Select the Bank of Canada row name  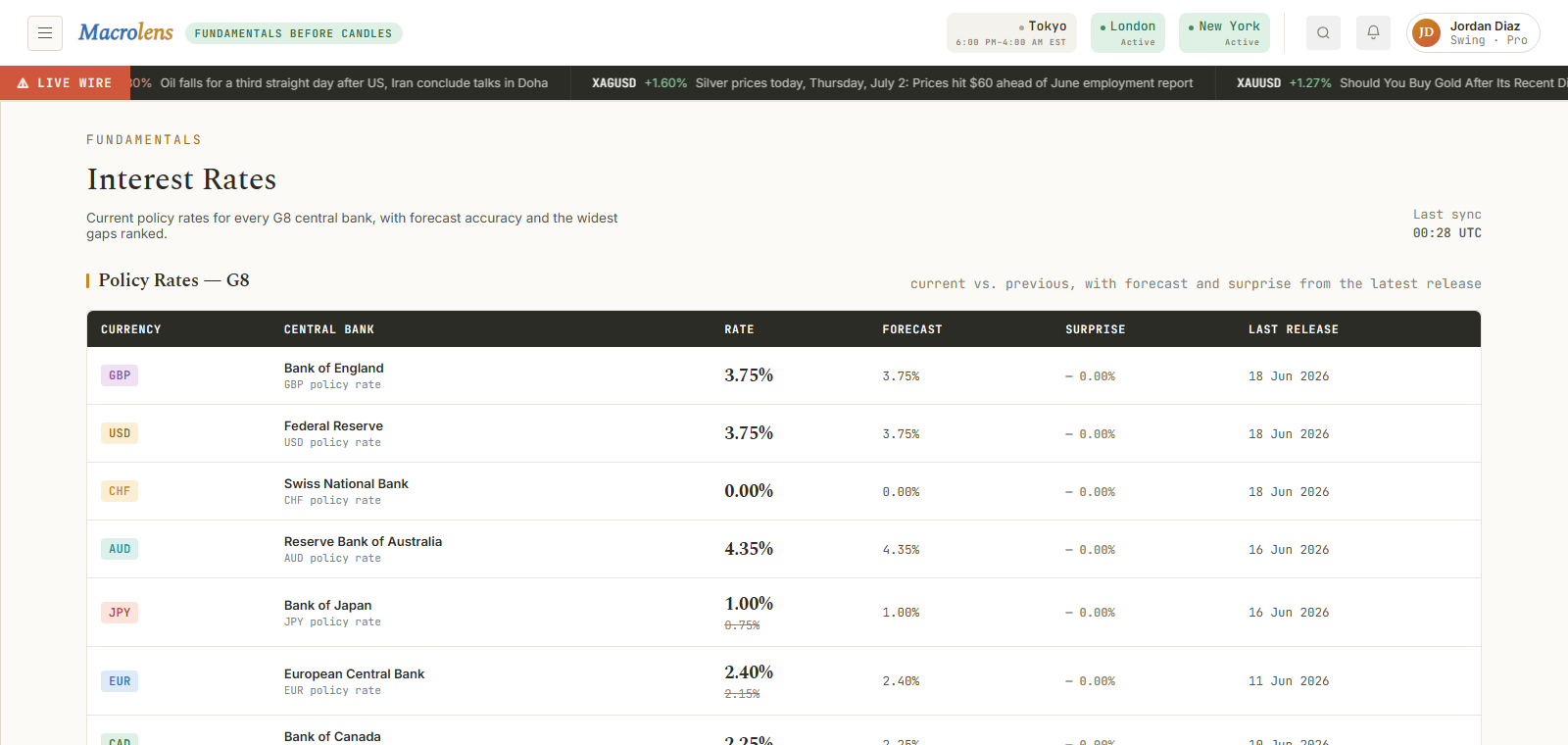tap(332, 737)
